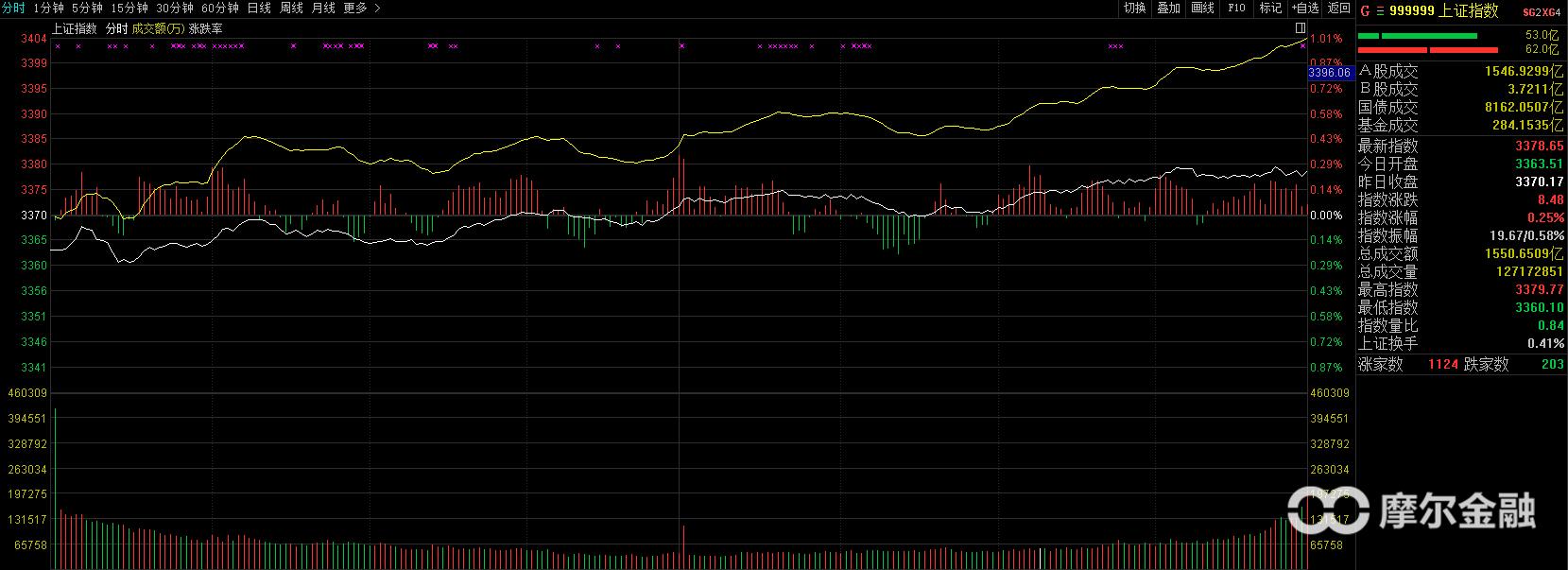Click the 3404 label on left axis
1568x570 pixels.
(34, 39)
